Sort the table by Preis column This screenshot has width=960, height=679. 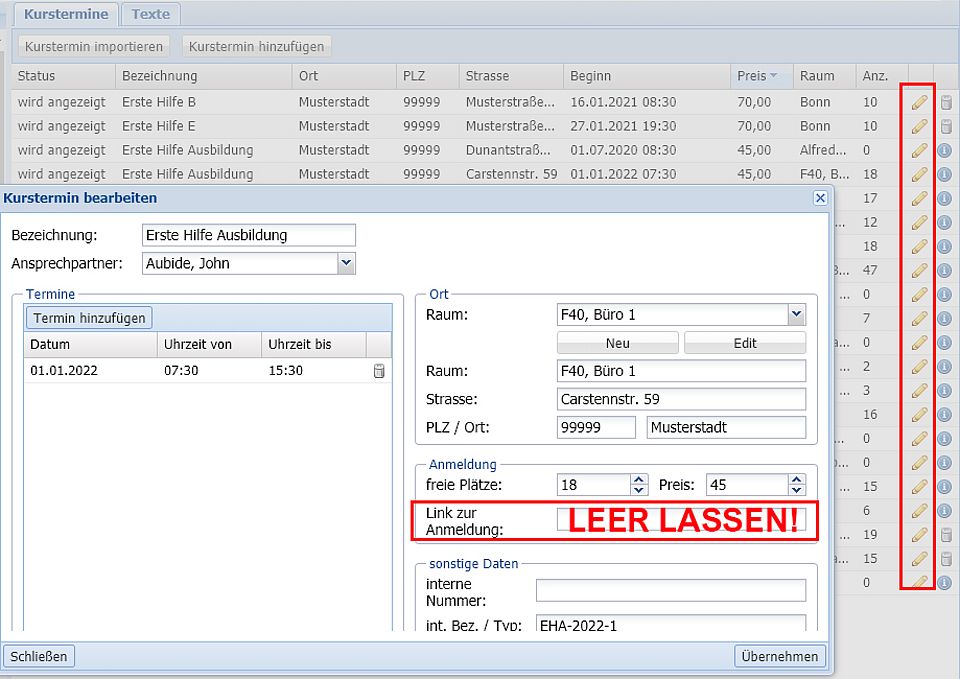click(757, 76)
